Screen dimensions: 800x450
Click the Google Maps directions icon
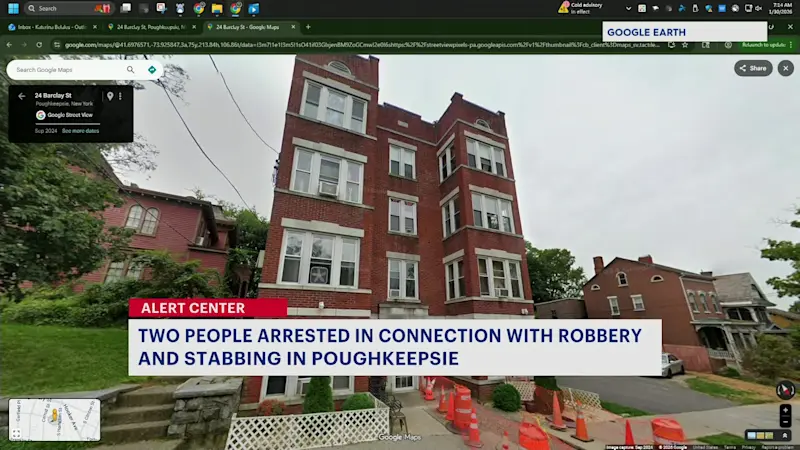[x=152, y=70]
